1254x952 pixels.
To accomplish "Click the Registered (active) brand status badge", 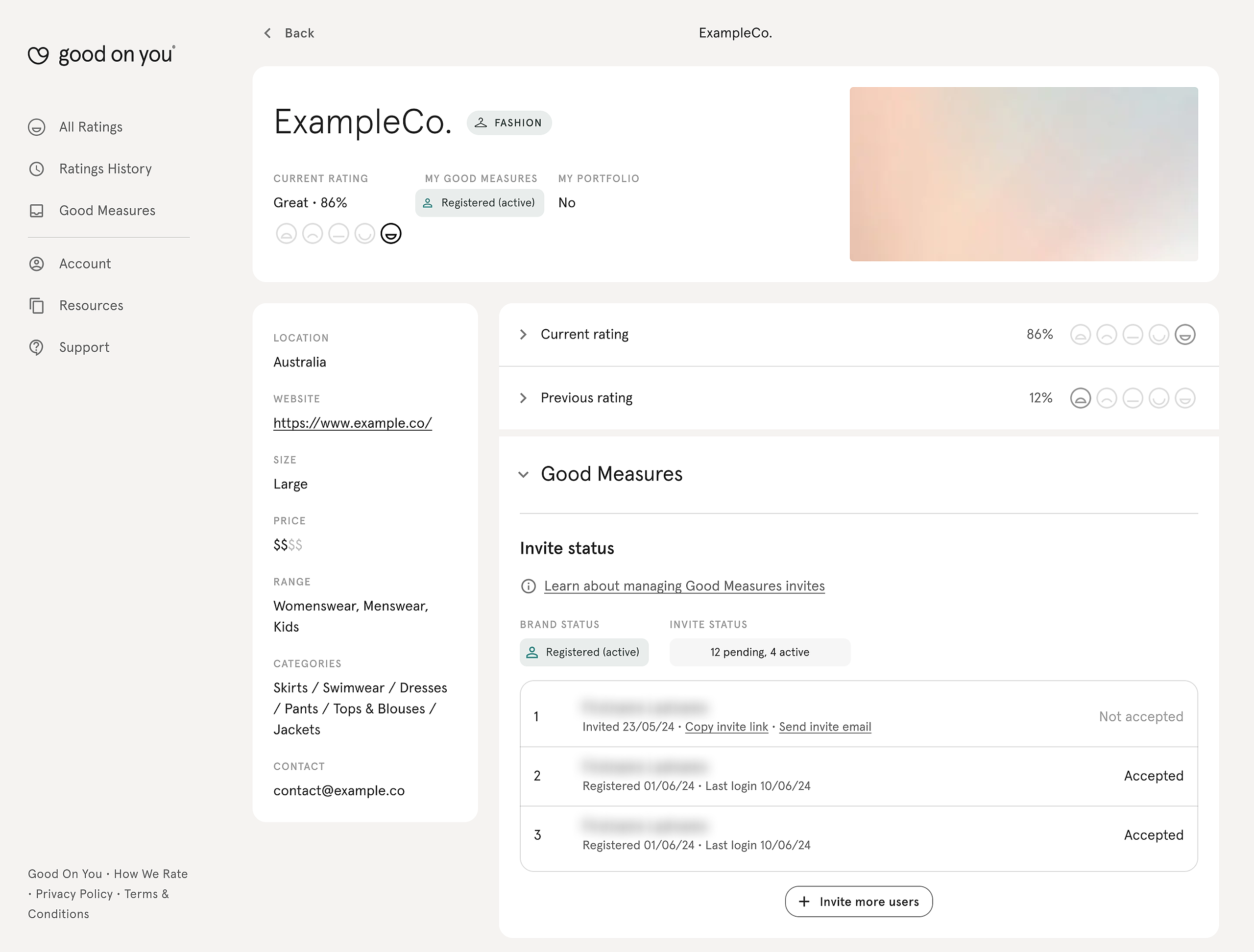I will point(584,653).
